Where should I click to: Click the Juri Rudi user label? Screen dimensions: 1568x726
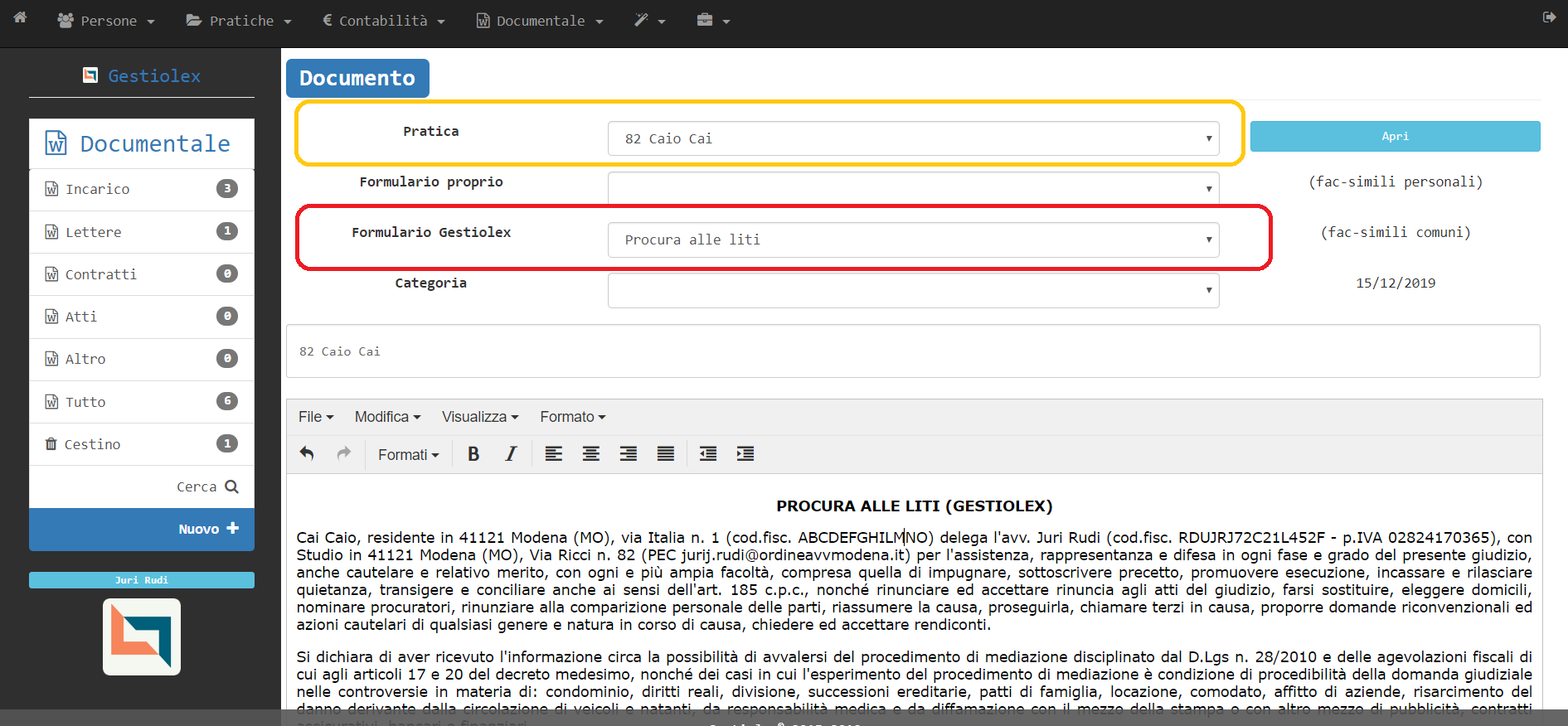pyautogui.click(x=142, y=580)
